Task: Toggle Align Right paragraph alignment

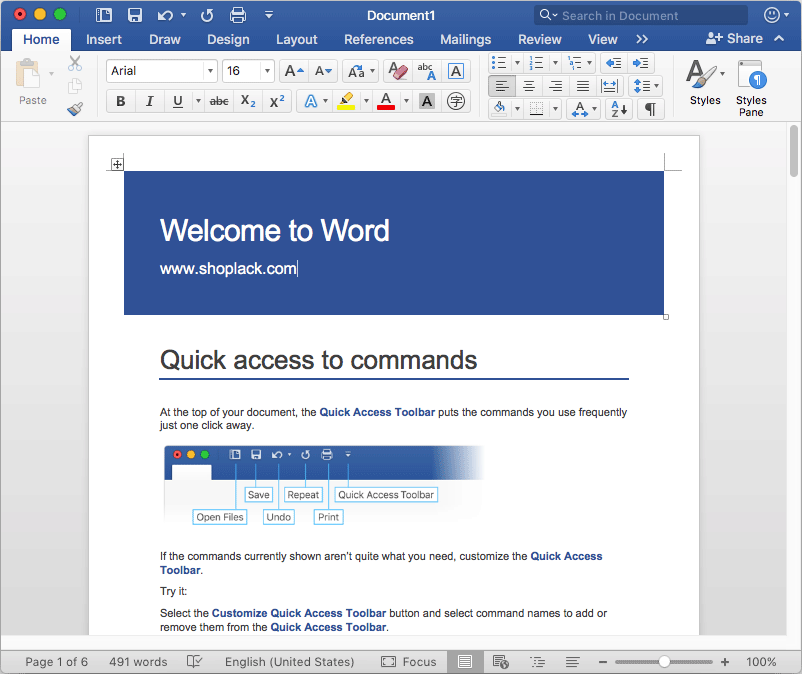Action: (x=556, y=86)
